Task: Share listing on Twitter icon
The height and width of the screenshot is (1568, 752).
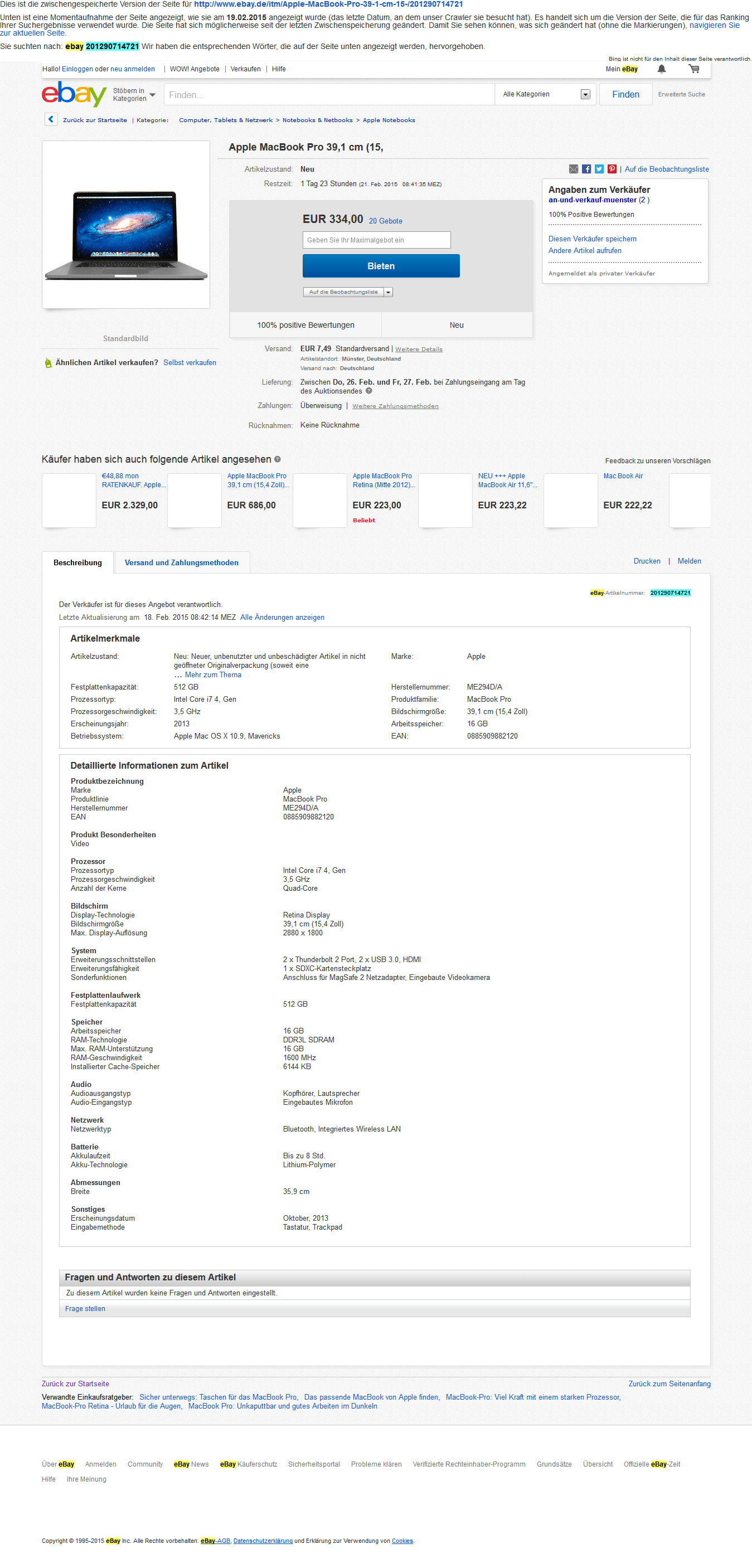Action: point(599,169)
